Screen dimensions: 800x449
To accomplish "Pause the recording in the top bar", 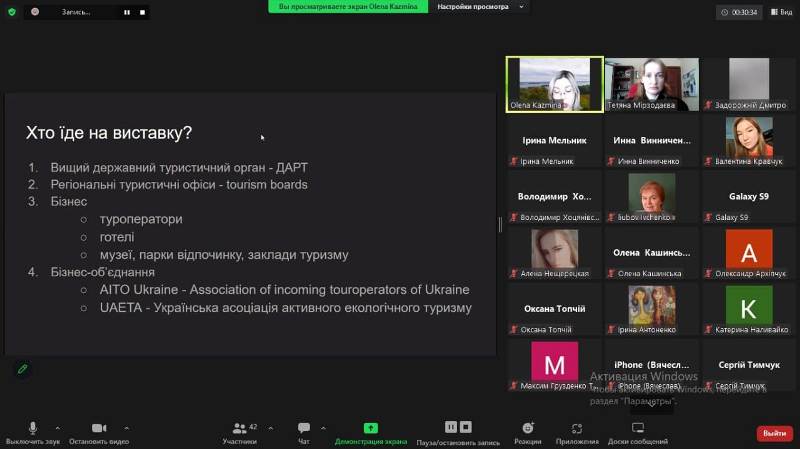I will click(x=127, y=12).
